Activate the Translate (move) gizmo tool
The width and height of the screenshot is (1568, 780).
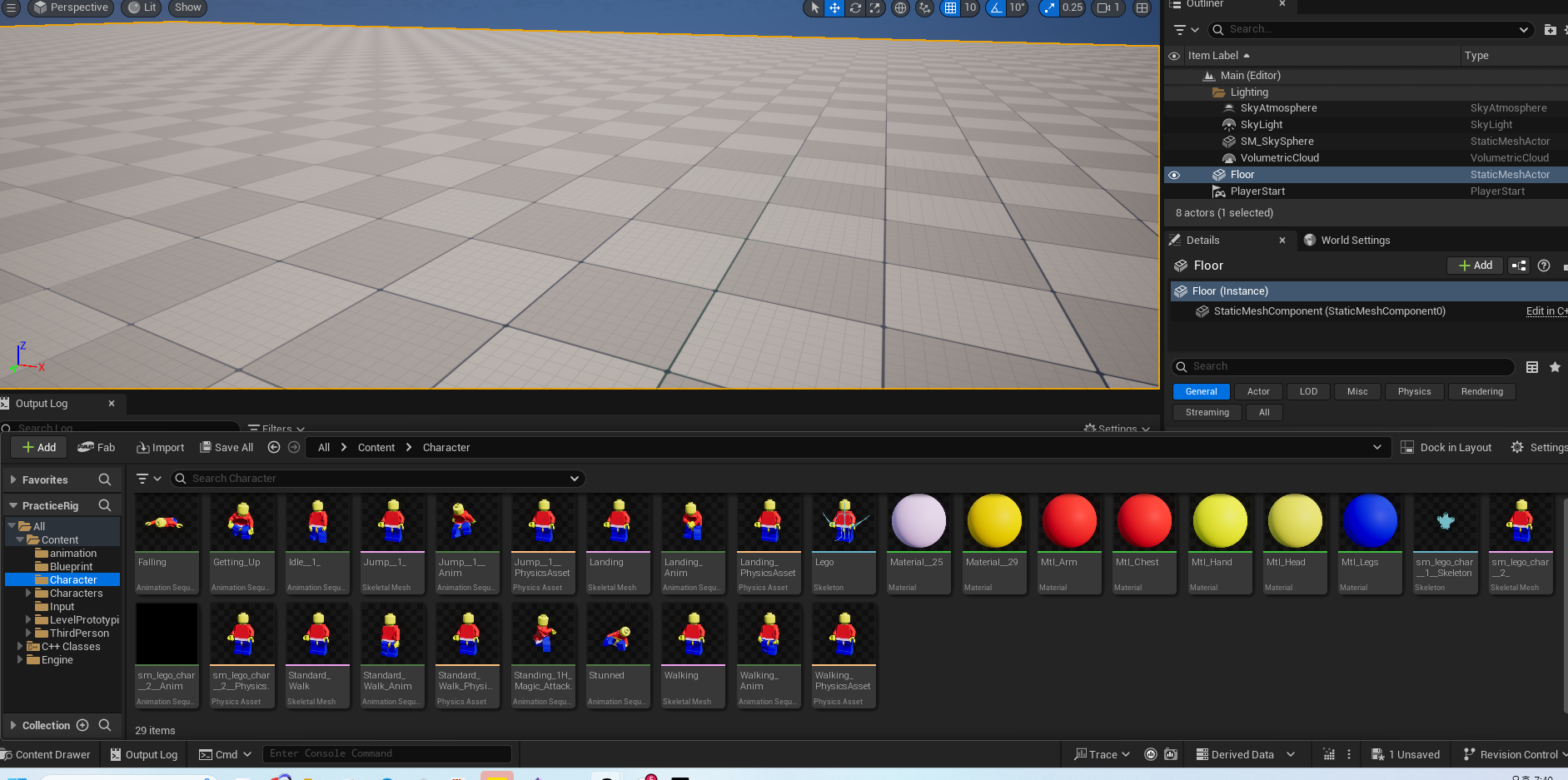pyautogui.click(x=834, y=7)
